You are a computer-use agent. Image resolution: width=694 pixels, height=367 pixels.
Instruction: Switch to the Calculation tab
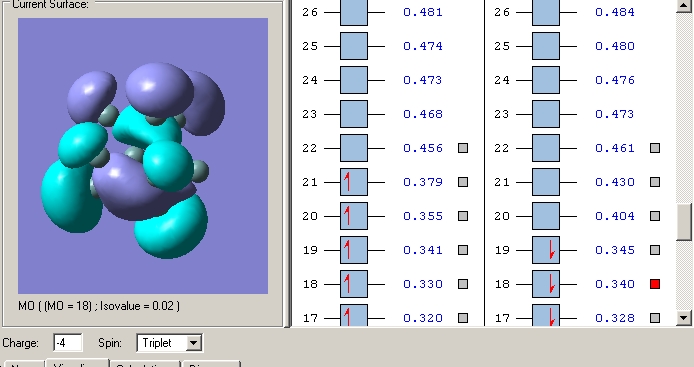(x=145, y=364)
